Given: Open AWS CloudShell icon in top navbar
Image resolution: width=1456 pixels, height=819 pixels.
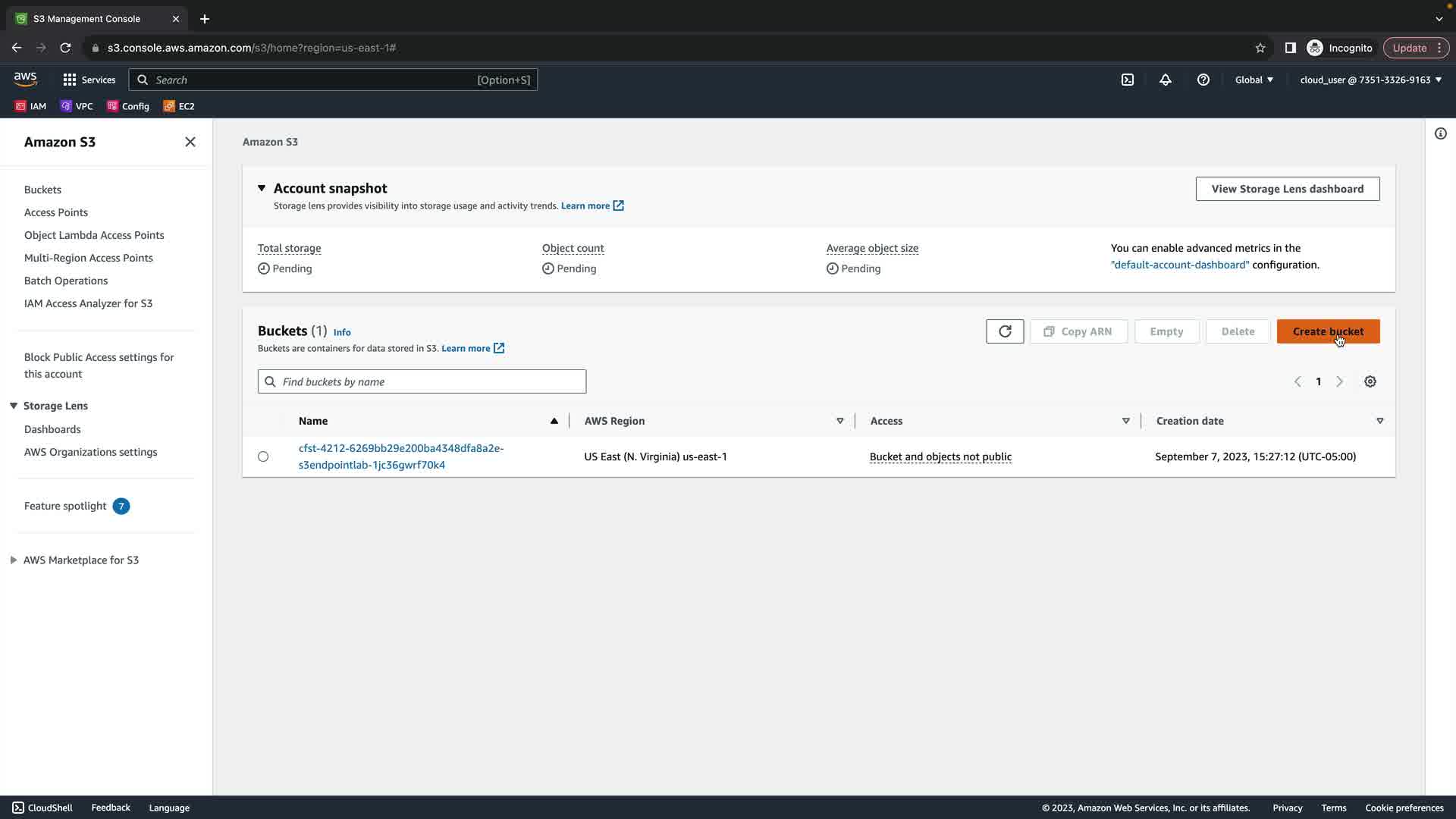Looking at the screenshot, I should pyautogui.click(x=1128, y=80).
